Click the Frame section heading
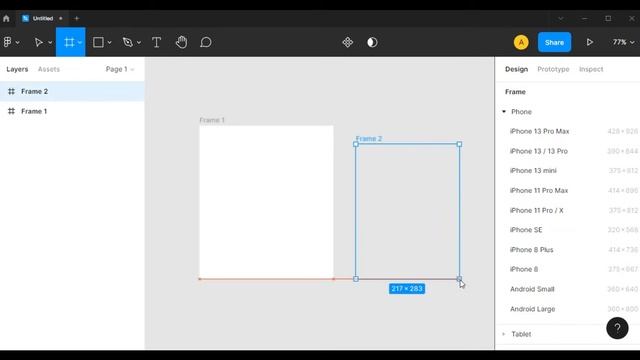Image resolution: width=640 pixels, height=360 pixels. pyautogui.click(x=515, y=92)
